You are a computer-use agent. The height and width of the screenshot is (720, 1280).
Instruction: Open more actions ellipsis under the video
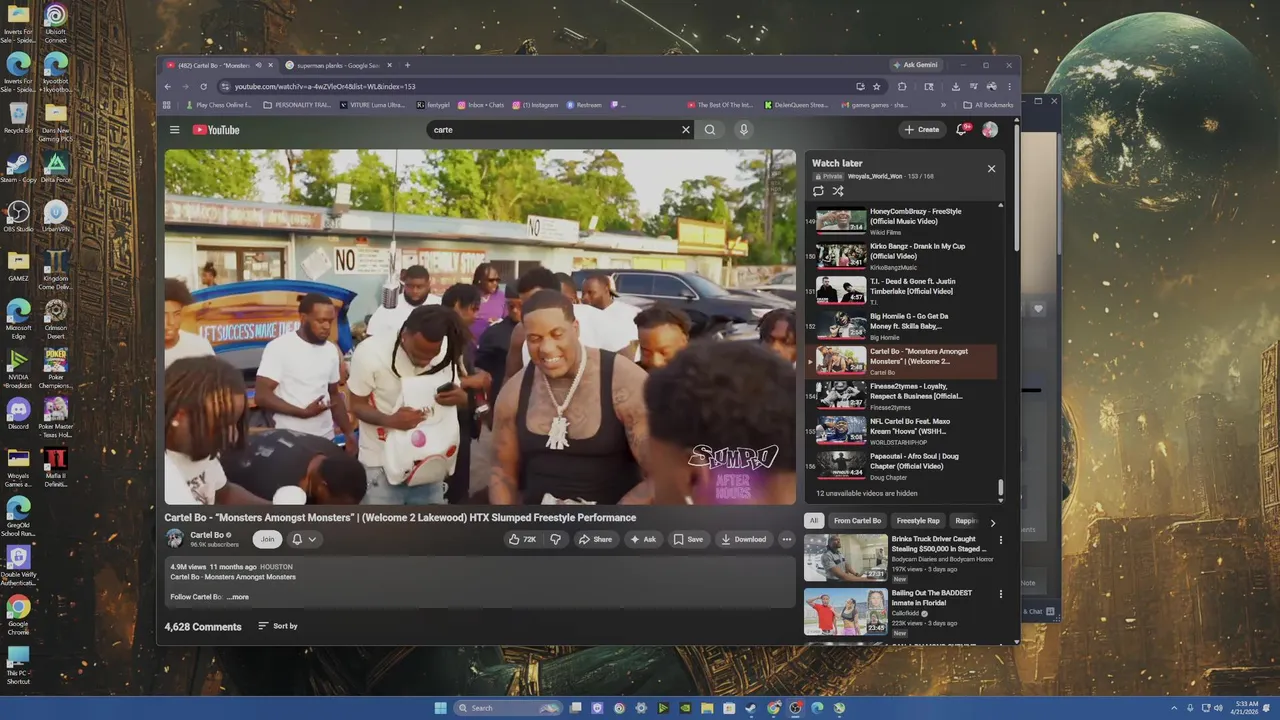point(786,539)
